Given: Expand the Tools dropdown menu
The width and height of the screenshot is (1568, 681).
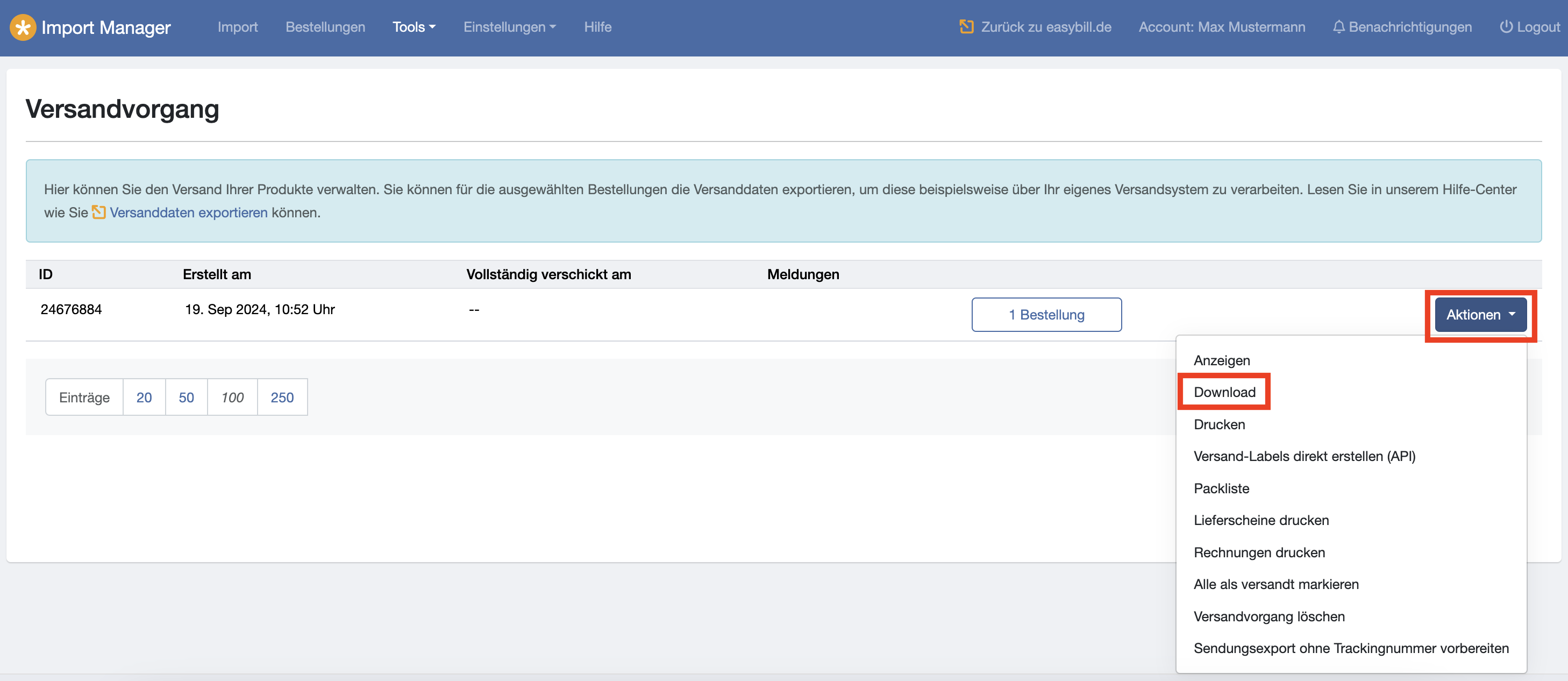Looking at the screenshot, I should click(x=414, y=27).
